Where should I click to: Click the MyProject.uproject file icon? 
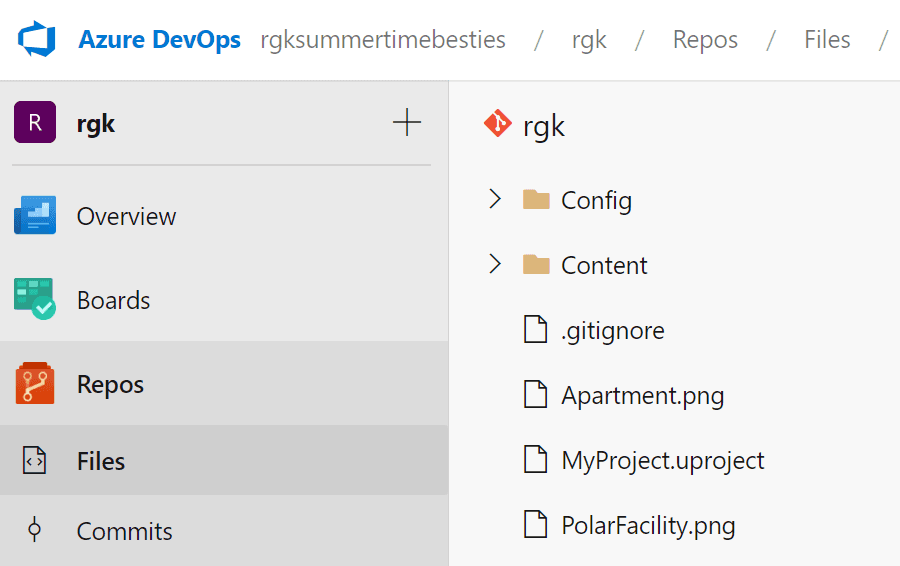coord(536,459)
